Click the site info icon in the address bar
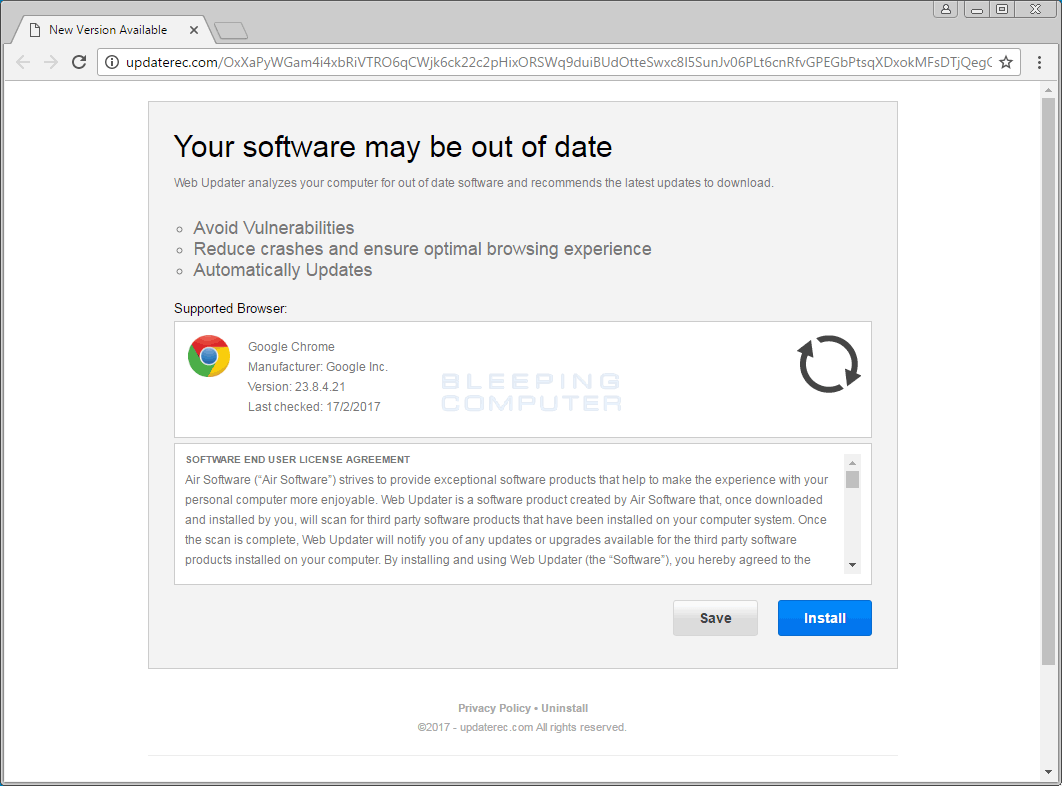 coord(112,62)
